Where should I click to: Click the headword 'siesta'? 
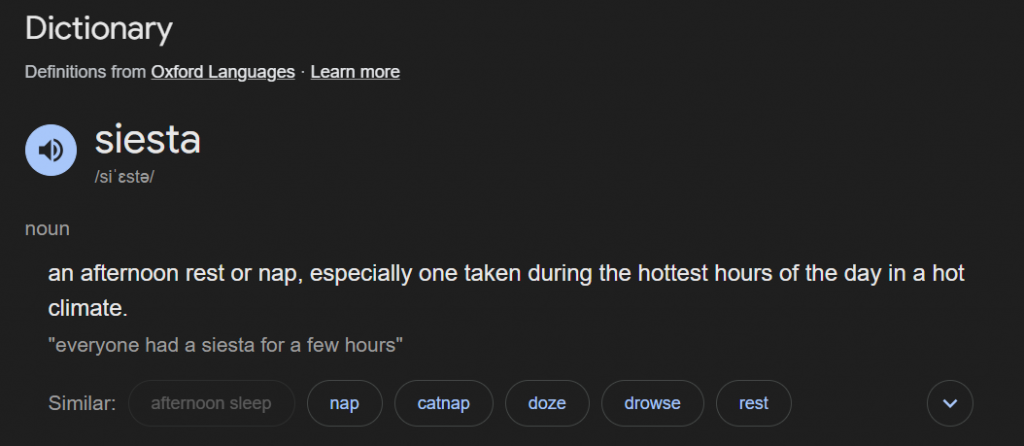[148, 140]
